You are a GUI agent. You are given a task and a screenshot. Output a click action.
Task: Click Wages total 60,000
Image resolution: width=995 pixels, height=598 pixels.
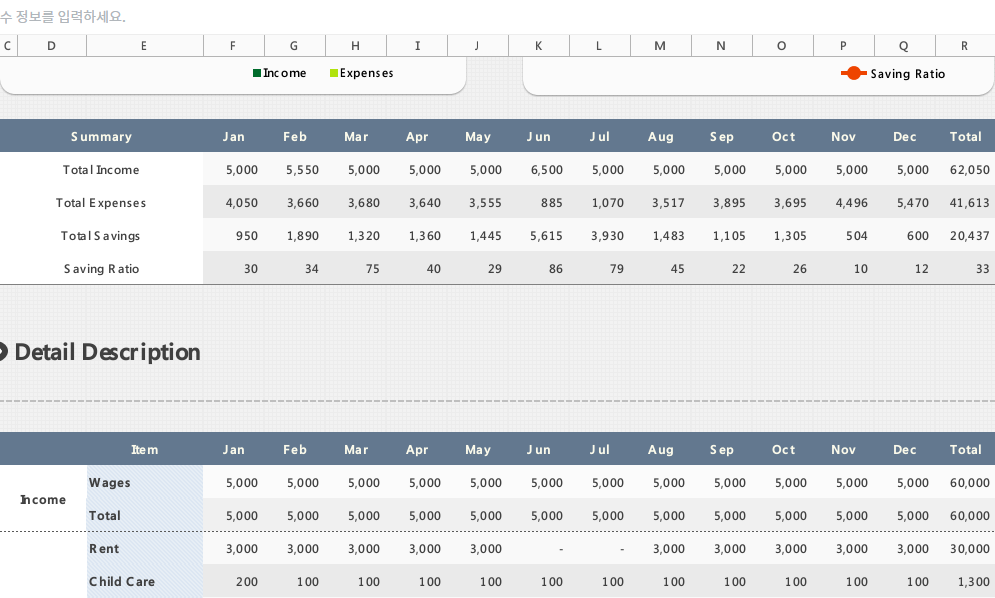coord(970,482)
